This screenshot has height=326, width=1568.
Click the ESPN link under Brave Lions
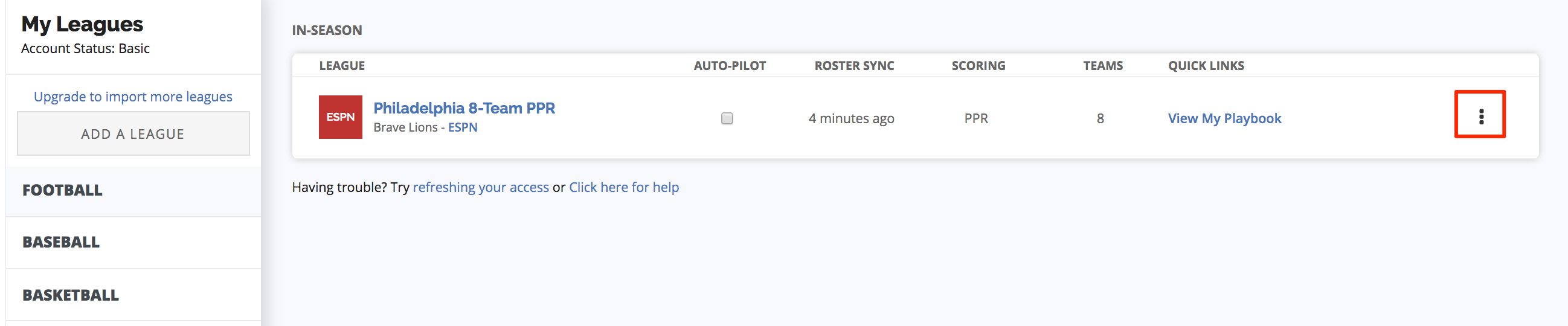[463, 127]
